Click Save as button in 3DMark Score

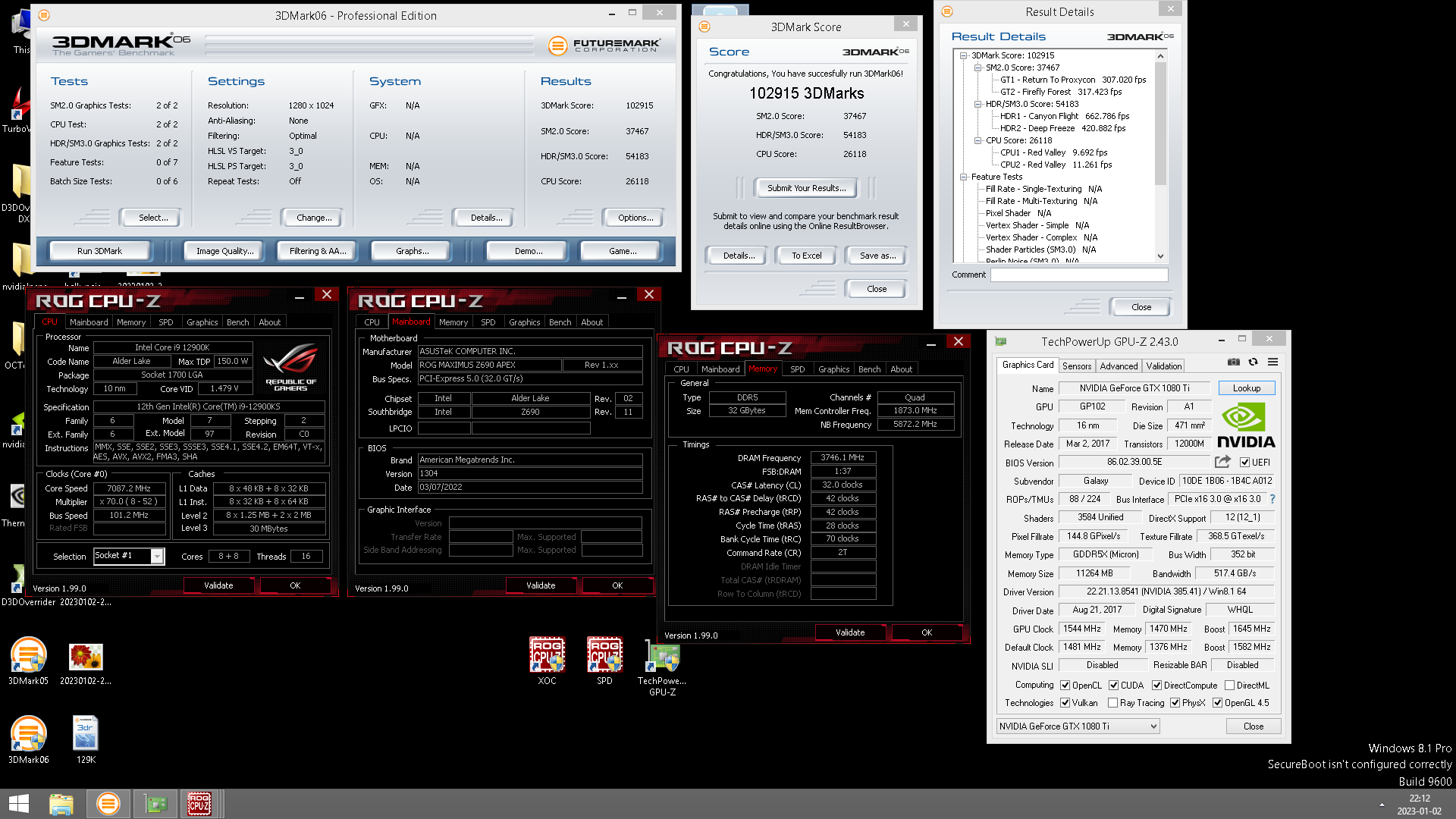(x=877, y=256)
